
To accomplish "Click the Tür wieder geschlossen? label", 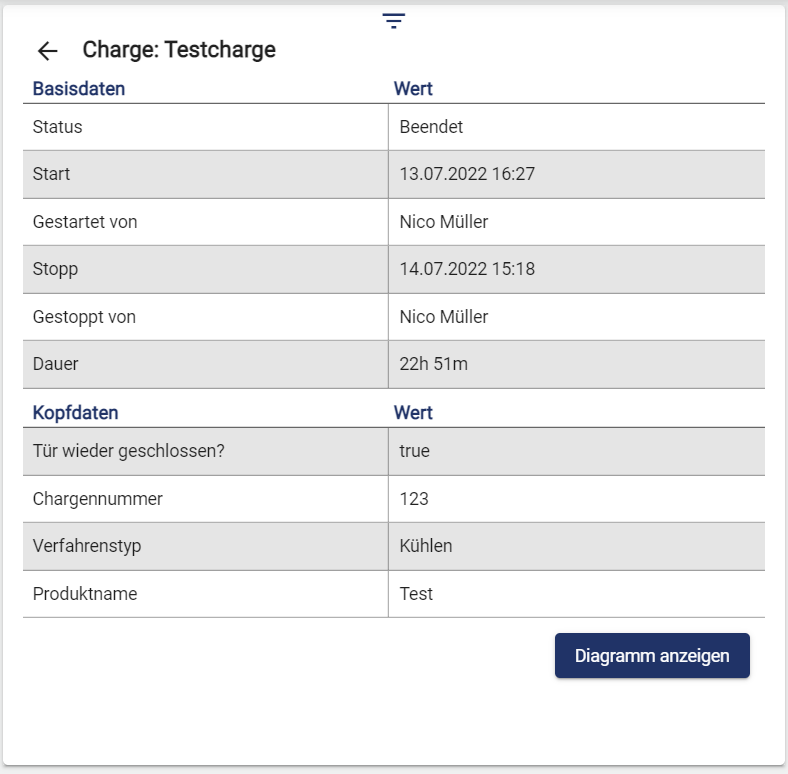I will 129,451.
